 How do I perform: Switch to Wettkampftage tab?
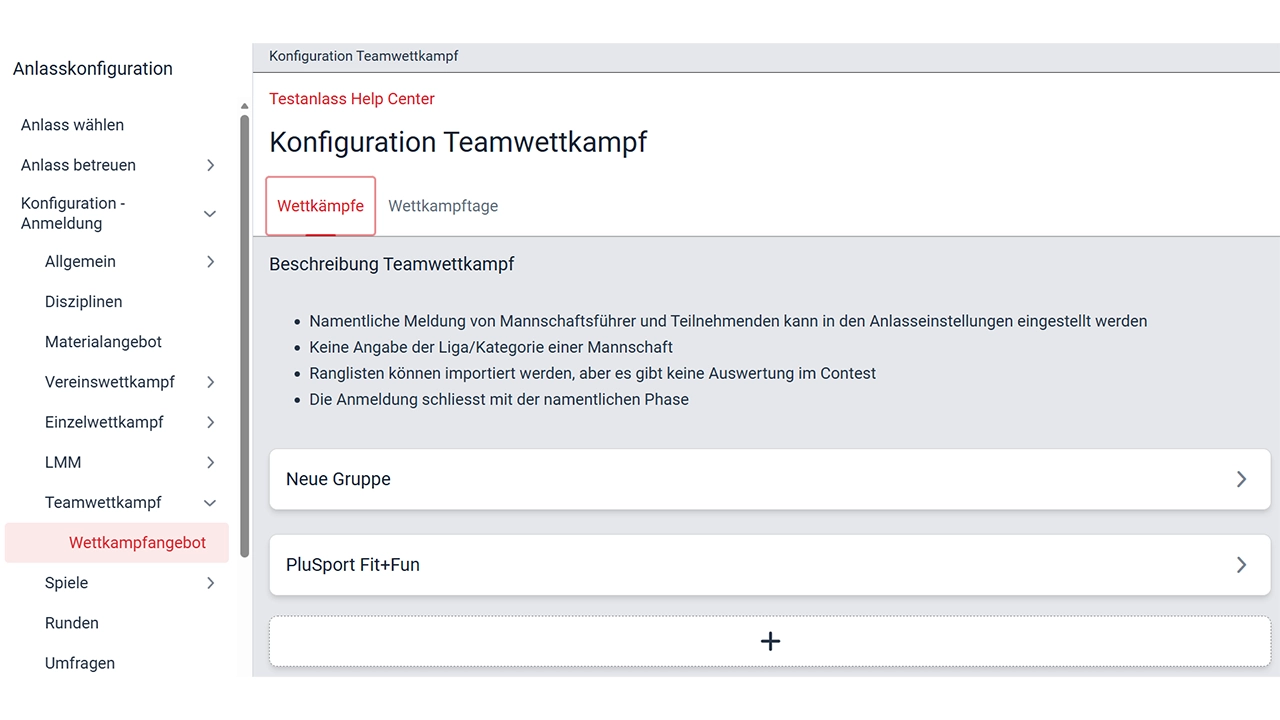tap(443, 206)
